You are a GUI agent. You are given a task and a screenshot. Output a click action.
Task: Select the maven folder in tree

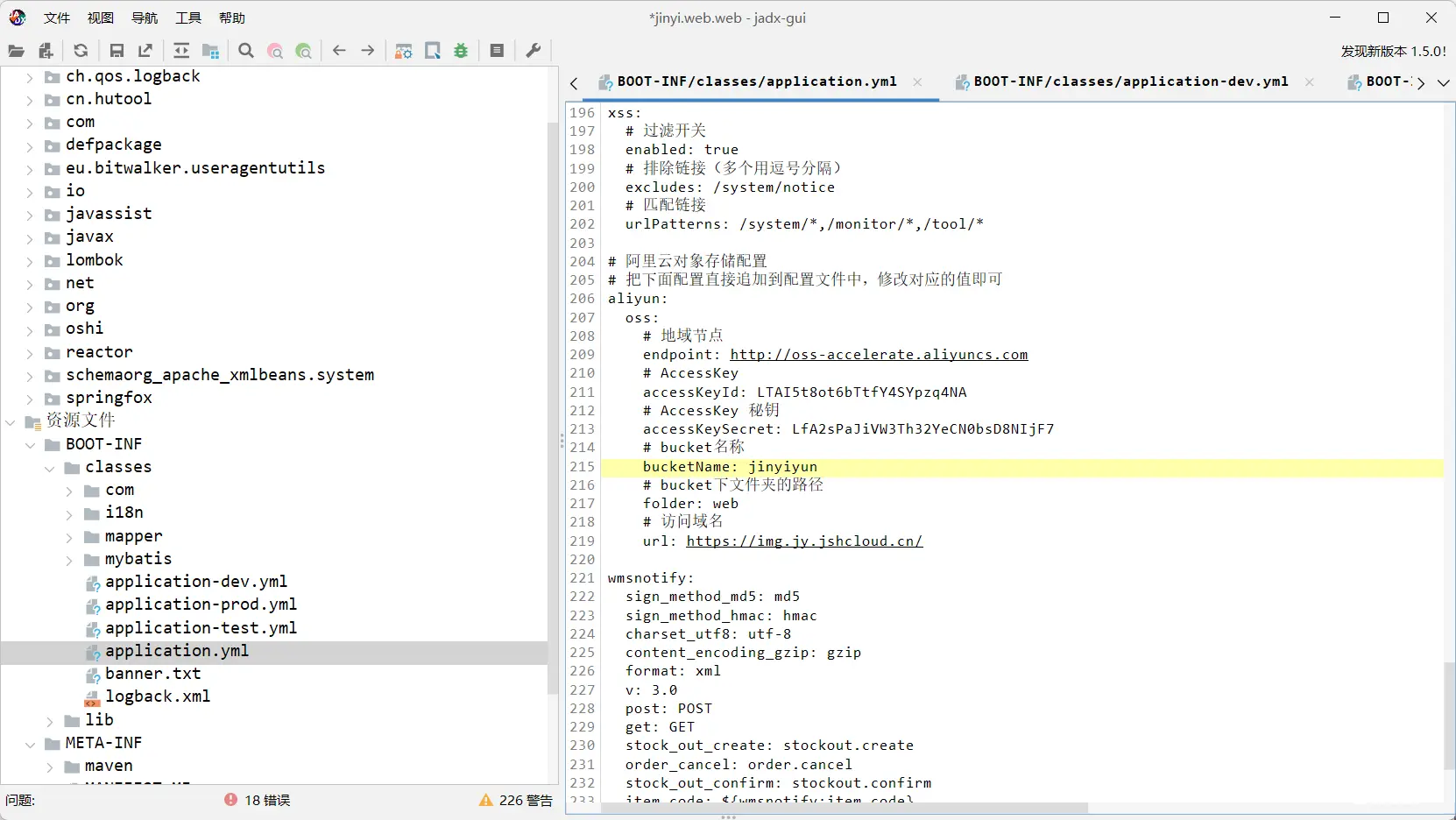(x=109, y=766)
